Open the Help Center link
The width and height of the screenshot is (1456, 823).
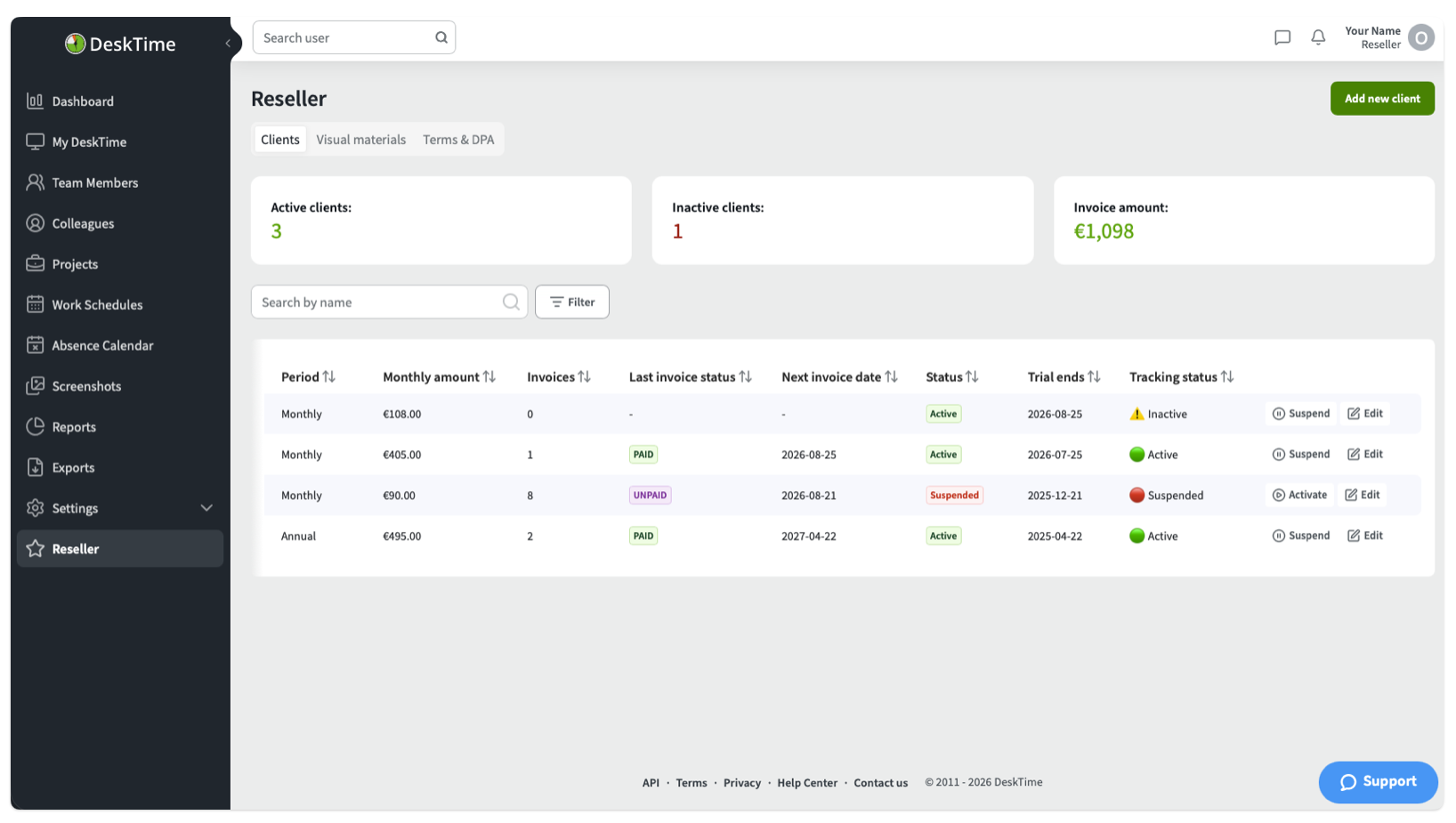(807, 783)
